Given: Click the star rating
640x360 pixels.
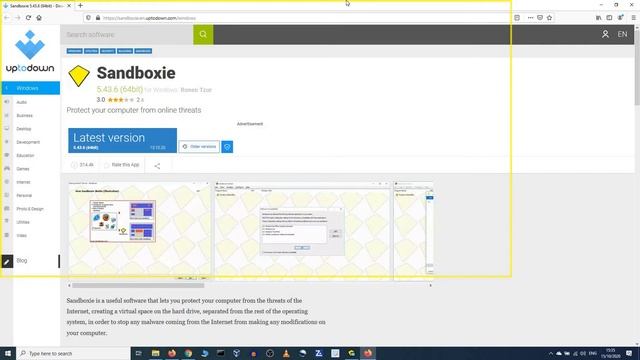Looking at the screenshot, I should [x=120, y=100].
